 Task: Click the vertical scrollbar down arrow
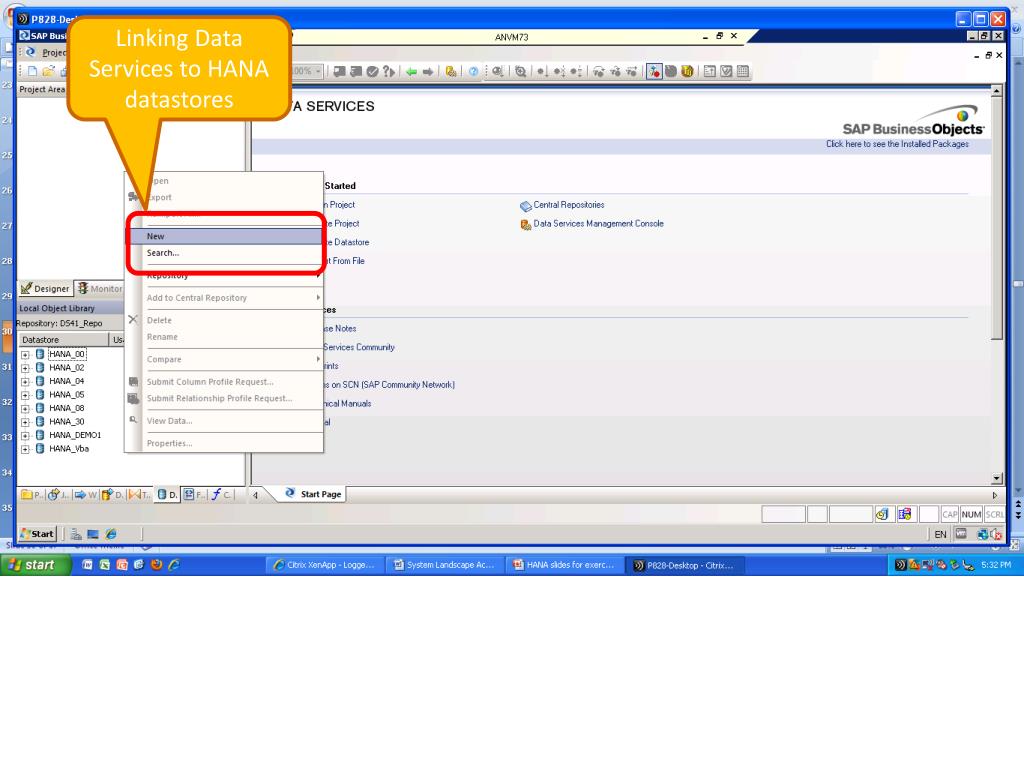[997, 478]
